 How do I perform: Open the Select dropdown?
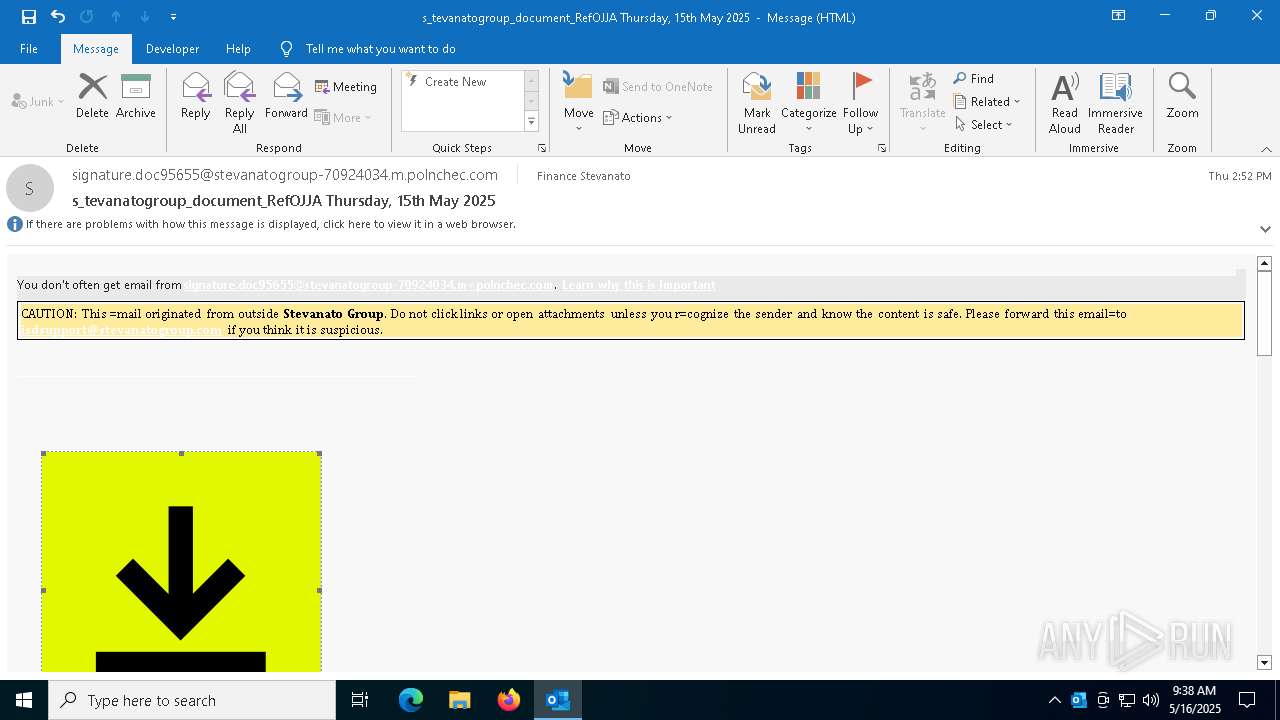tap(984, 124)
